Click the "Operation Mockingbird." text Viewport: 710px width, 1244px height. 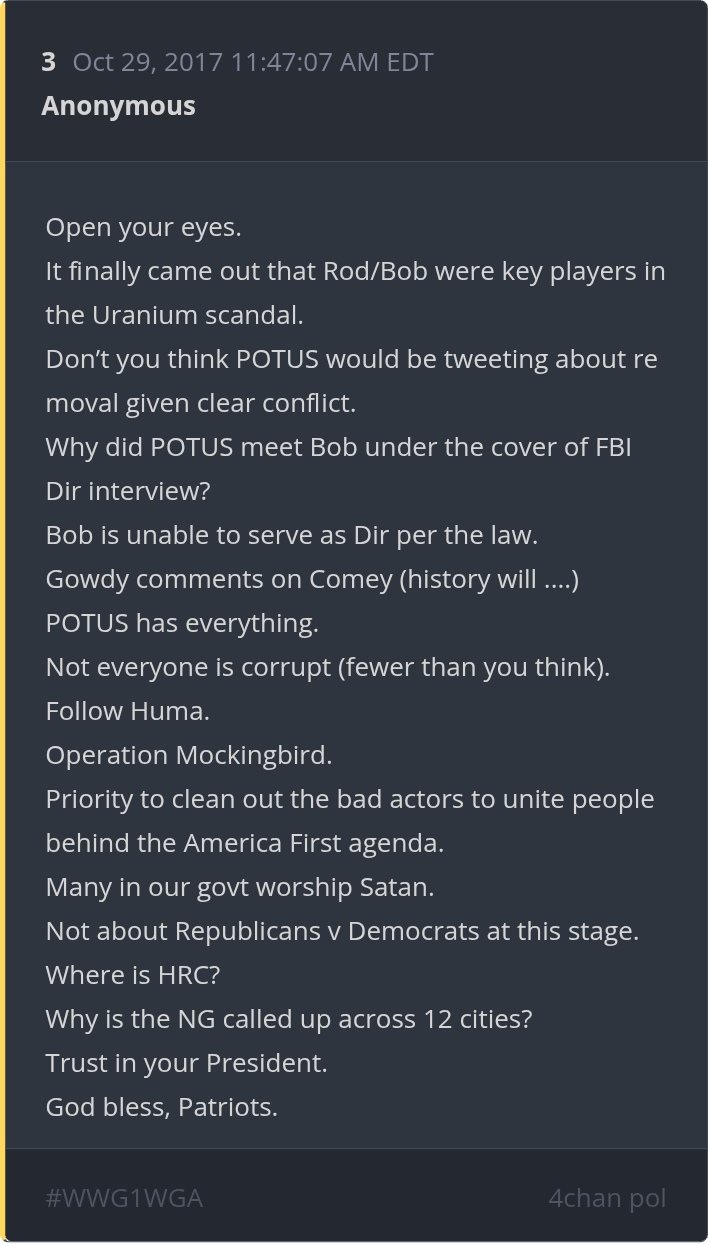tap(189, 756)
